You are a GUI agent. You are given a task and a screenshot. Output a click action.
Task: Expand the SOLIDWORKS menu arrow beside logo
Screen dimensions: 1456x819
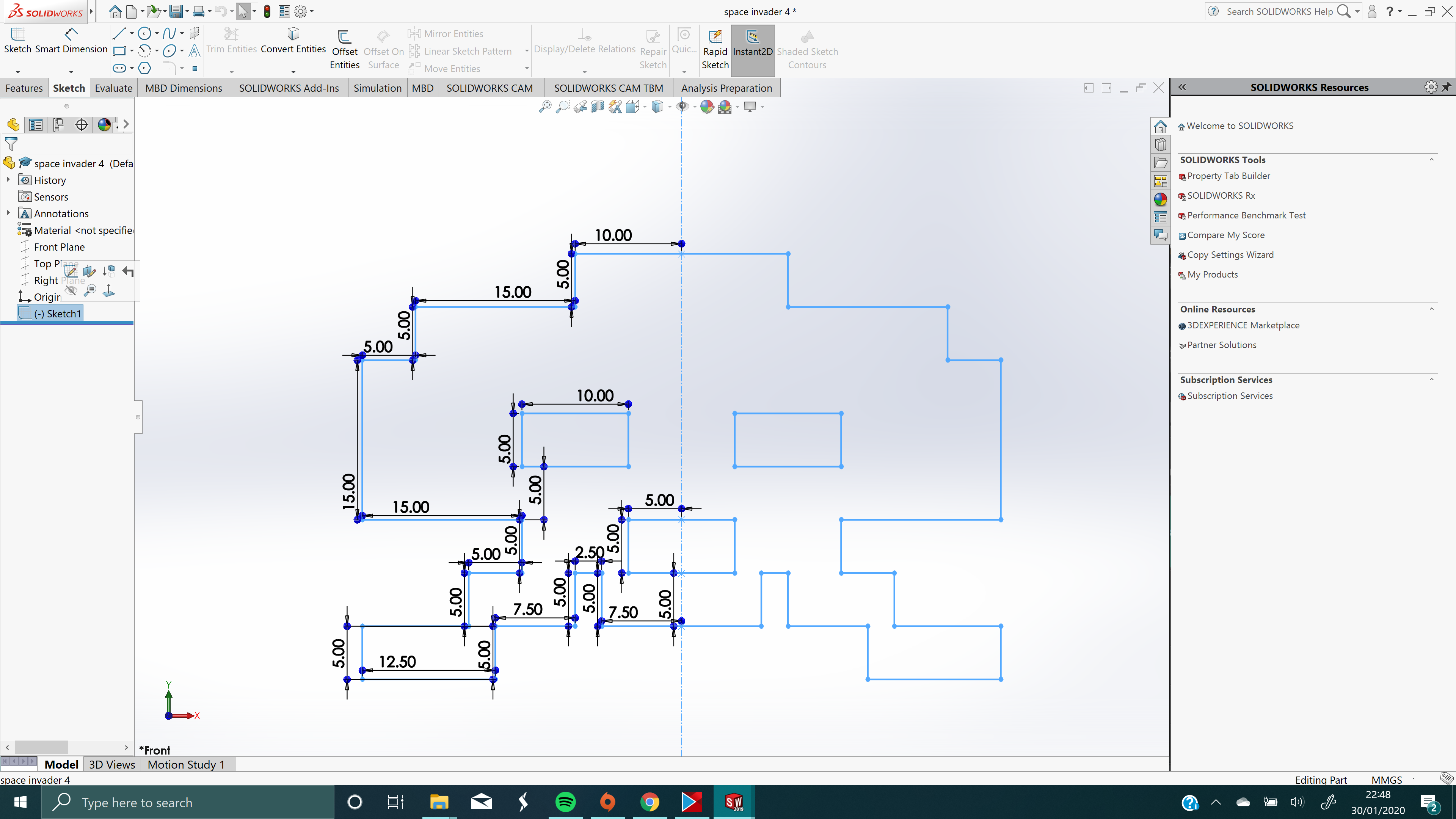pos(91,11)
